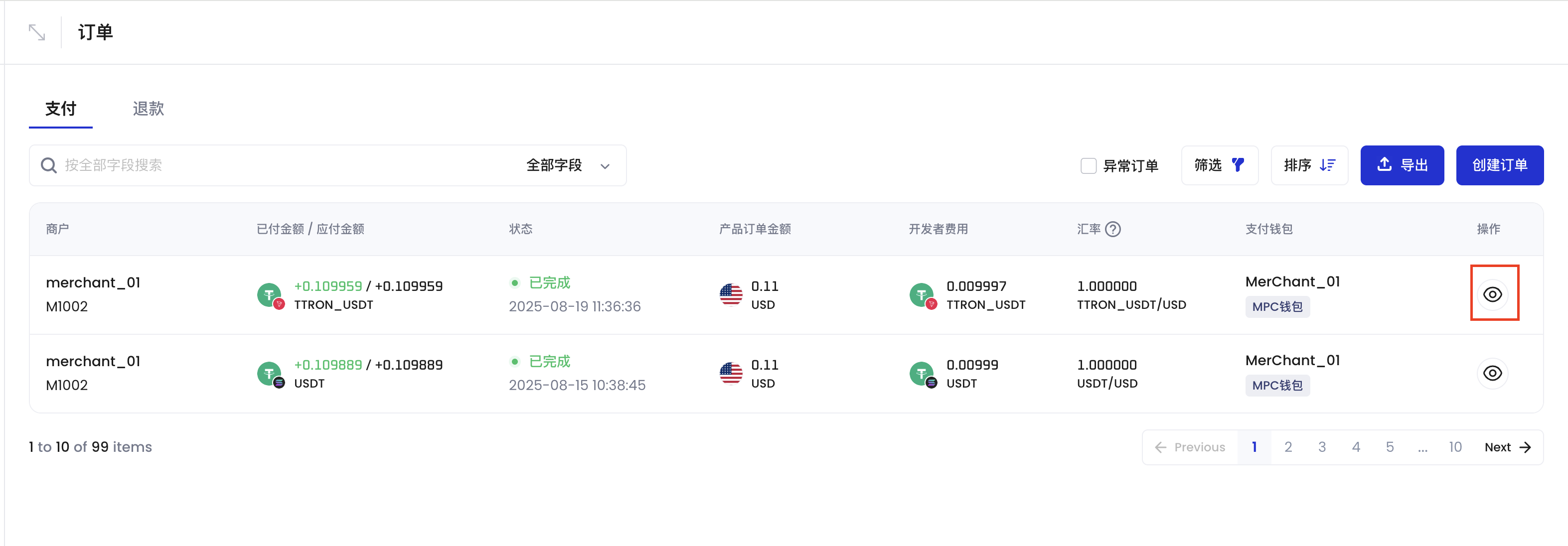The image size is (1568, 546).
Task: Click the search magnifier icon in search bar
Action: (49, 165)
